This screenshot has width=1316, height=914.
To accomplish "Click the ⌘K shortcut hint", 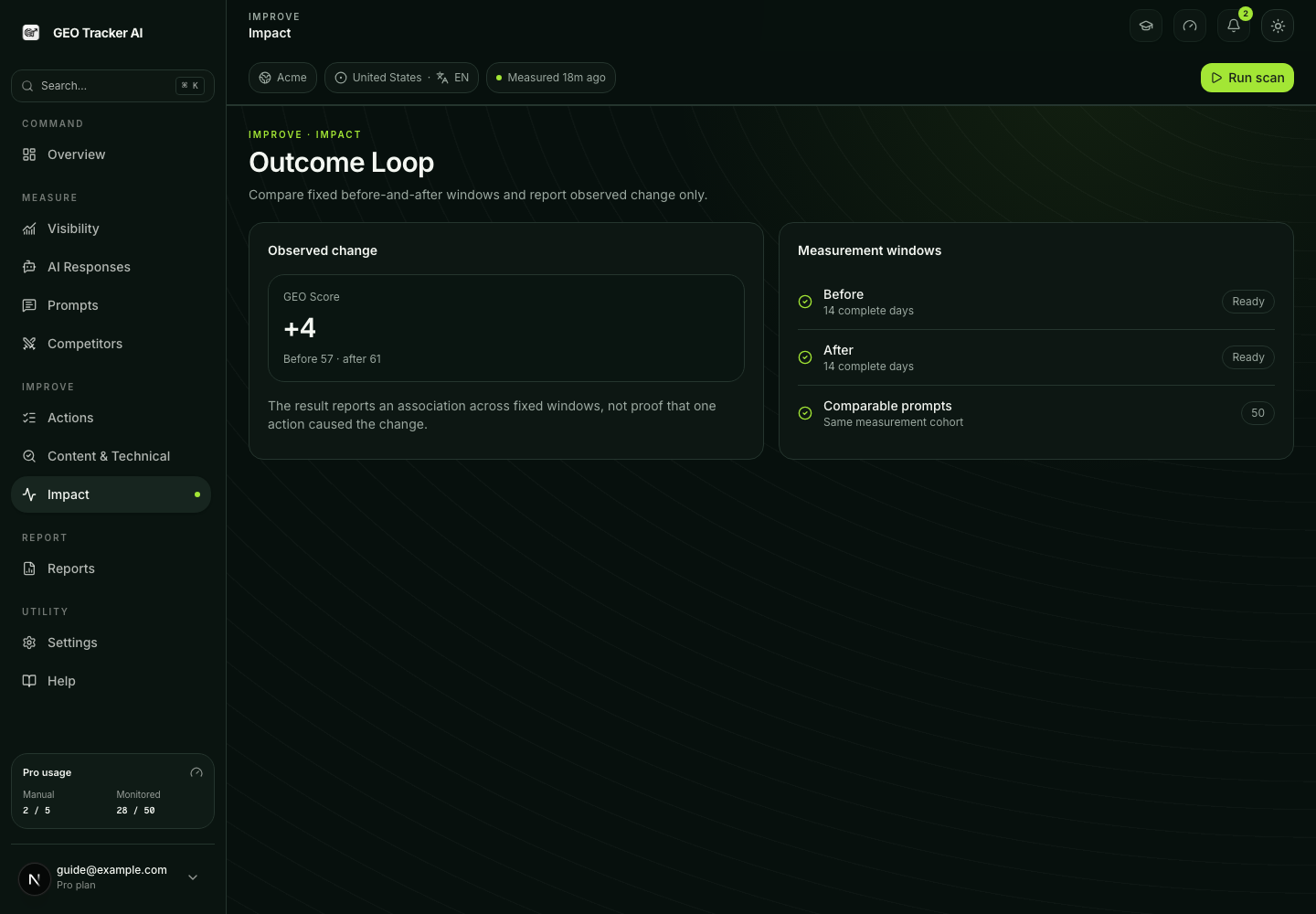I will tap(190, 86).
